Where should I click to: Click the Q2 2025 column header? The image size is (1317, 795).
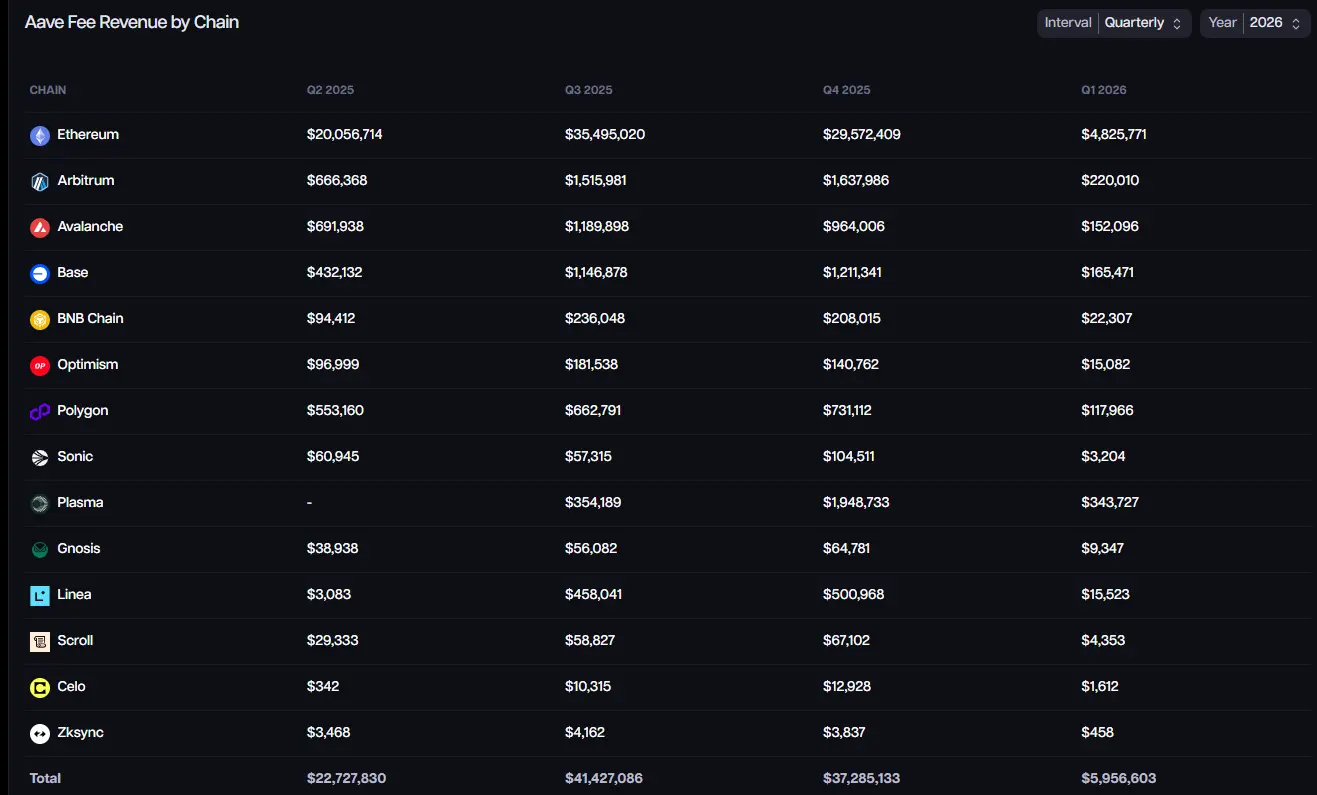[x=330, y=90]
